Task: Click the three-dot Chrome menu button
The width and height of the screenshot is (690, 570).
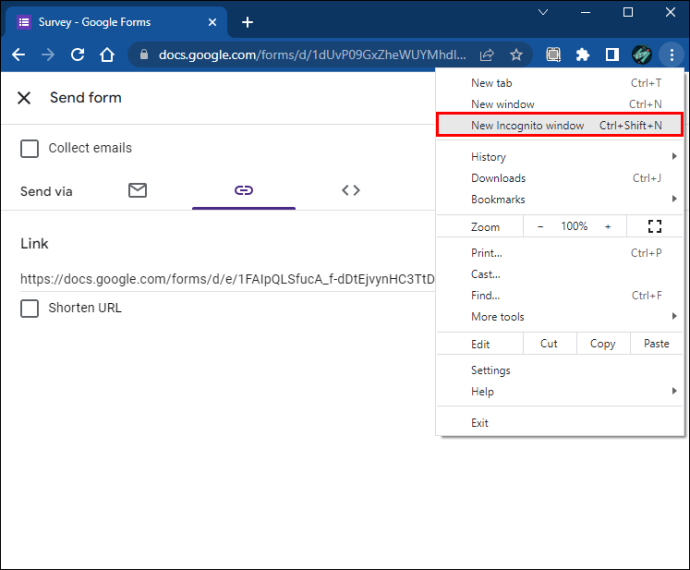Action: 672,55
